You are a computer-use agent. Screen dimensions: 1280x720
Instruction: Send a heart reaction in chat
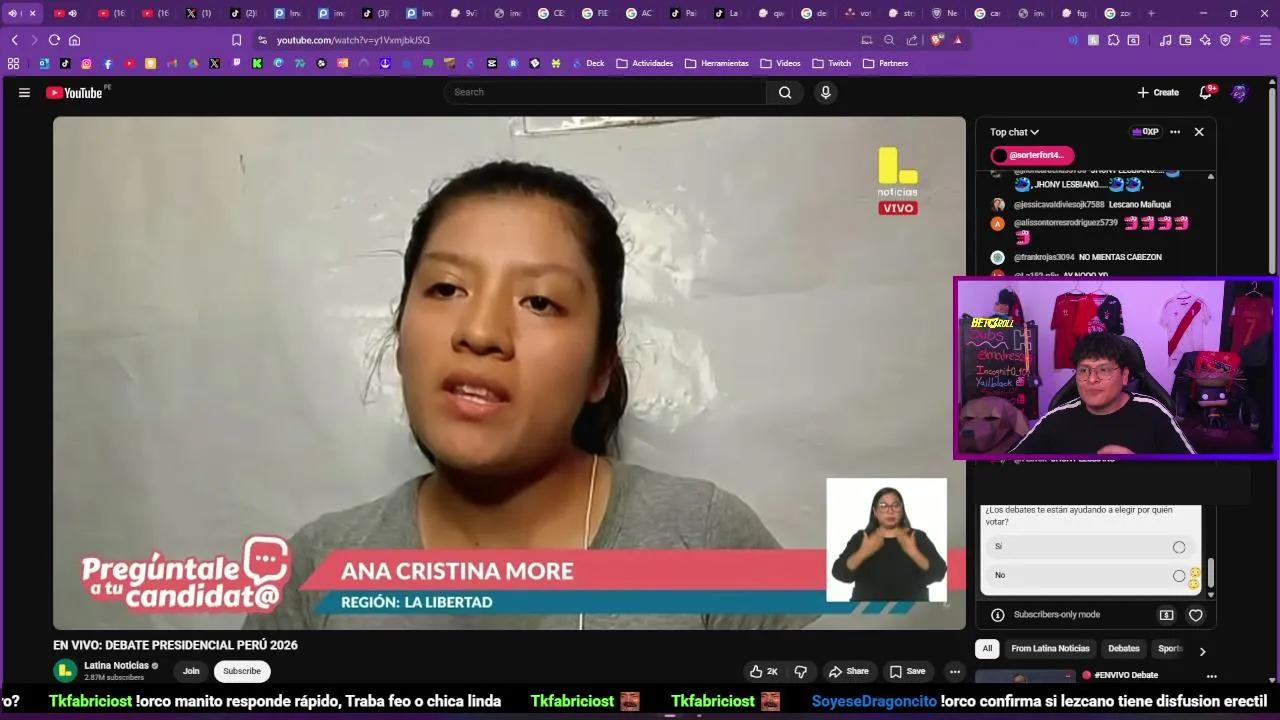pos(1195,615)
